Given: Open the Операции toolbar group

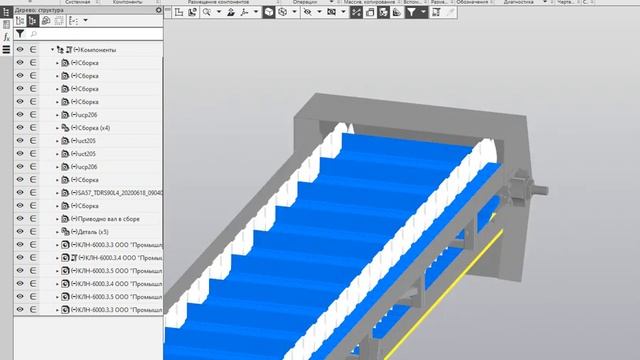Looking at the screenshot, I should pos(304,2).
